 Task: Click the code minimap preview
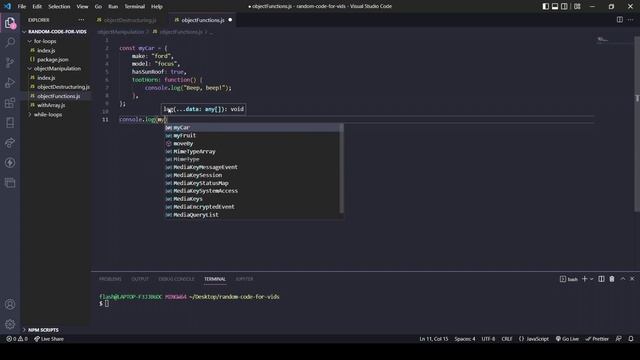(602, 40)
